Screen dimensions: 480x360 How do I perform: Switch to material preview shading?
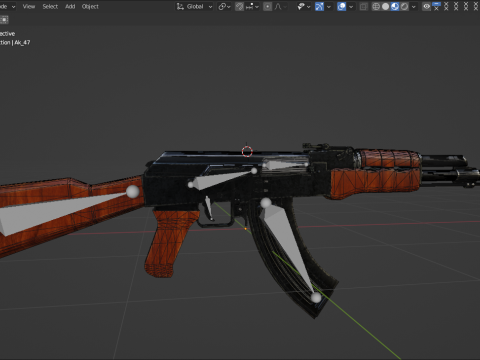point(395,6)
